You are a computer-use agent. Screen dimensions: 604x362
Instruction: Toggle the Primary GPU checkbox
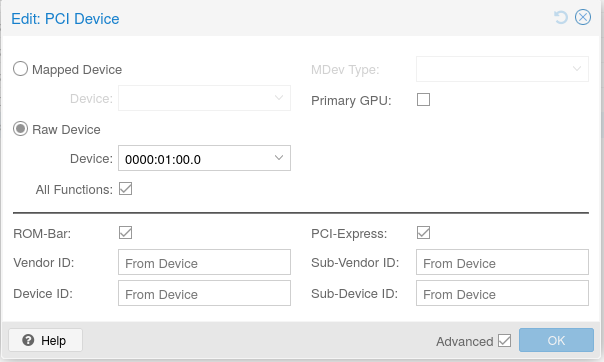click(x=423, y=100)
